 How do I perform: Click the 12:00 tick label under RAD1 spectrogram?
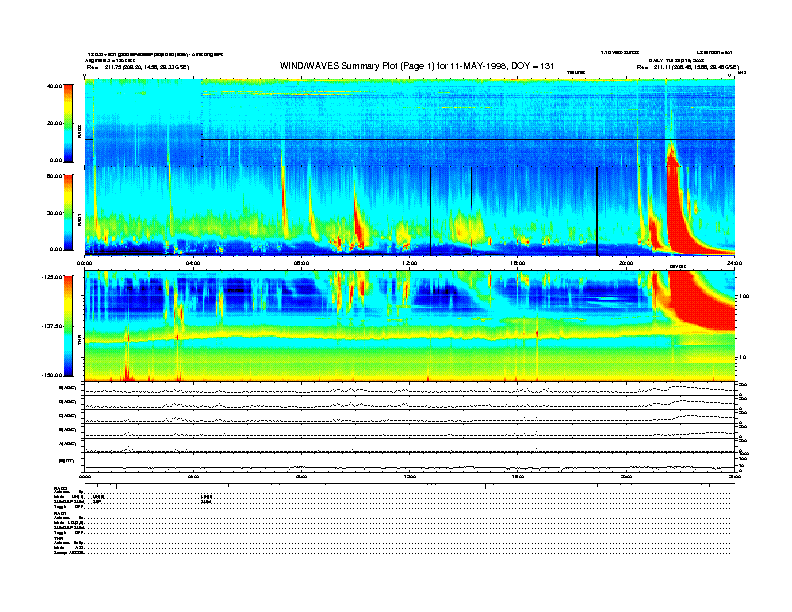point(410,263)
